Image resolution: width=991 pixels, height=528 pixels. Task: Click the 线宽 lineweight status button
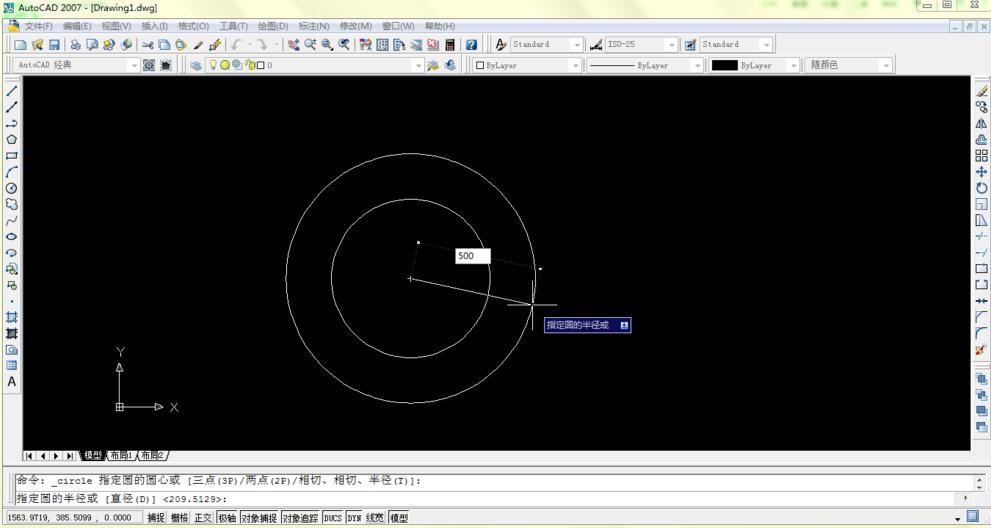pyautogui.click(x=375, y=518)
